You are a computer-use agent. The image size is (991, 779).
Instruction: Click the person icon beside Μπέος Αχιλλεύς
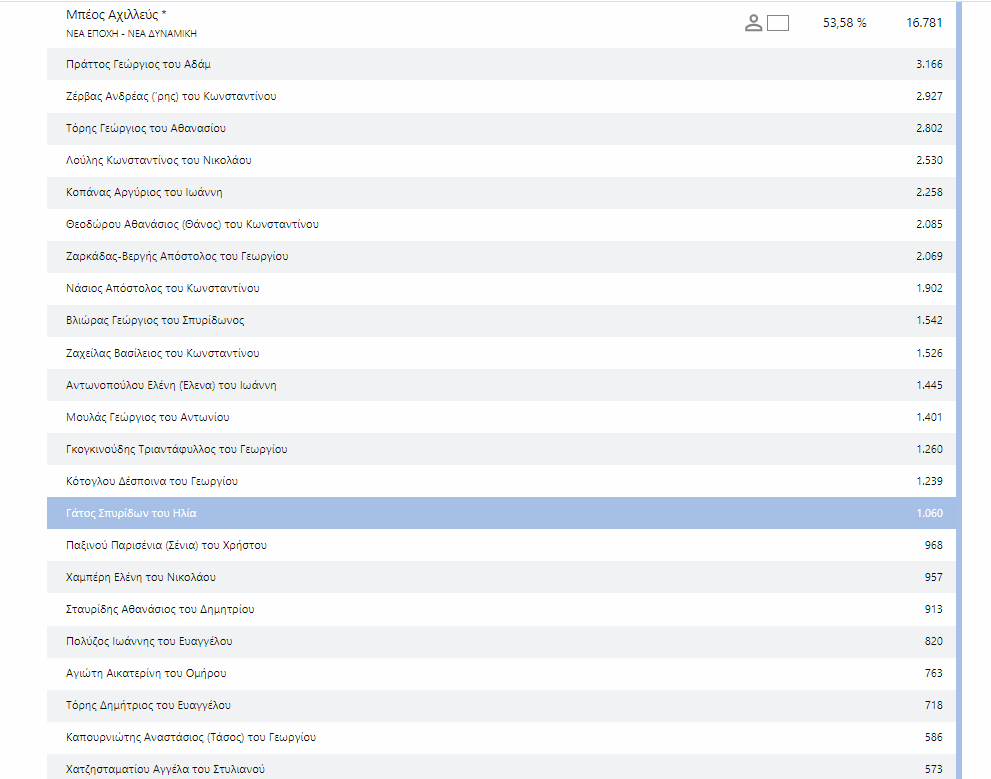(754, 23)
